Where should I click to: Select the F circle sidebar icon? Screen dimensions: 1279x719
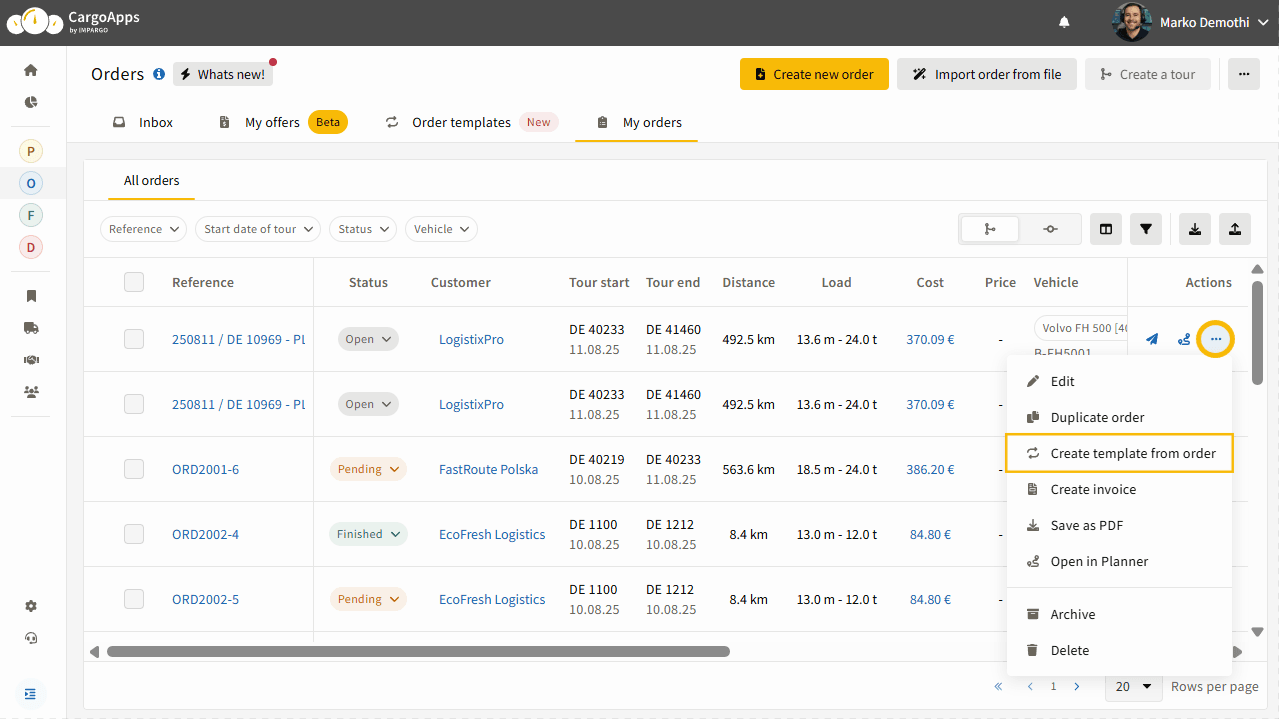click(x=31, y=215)
